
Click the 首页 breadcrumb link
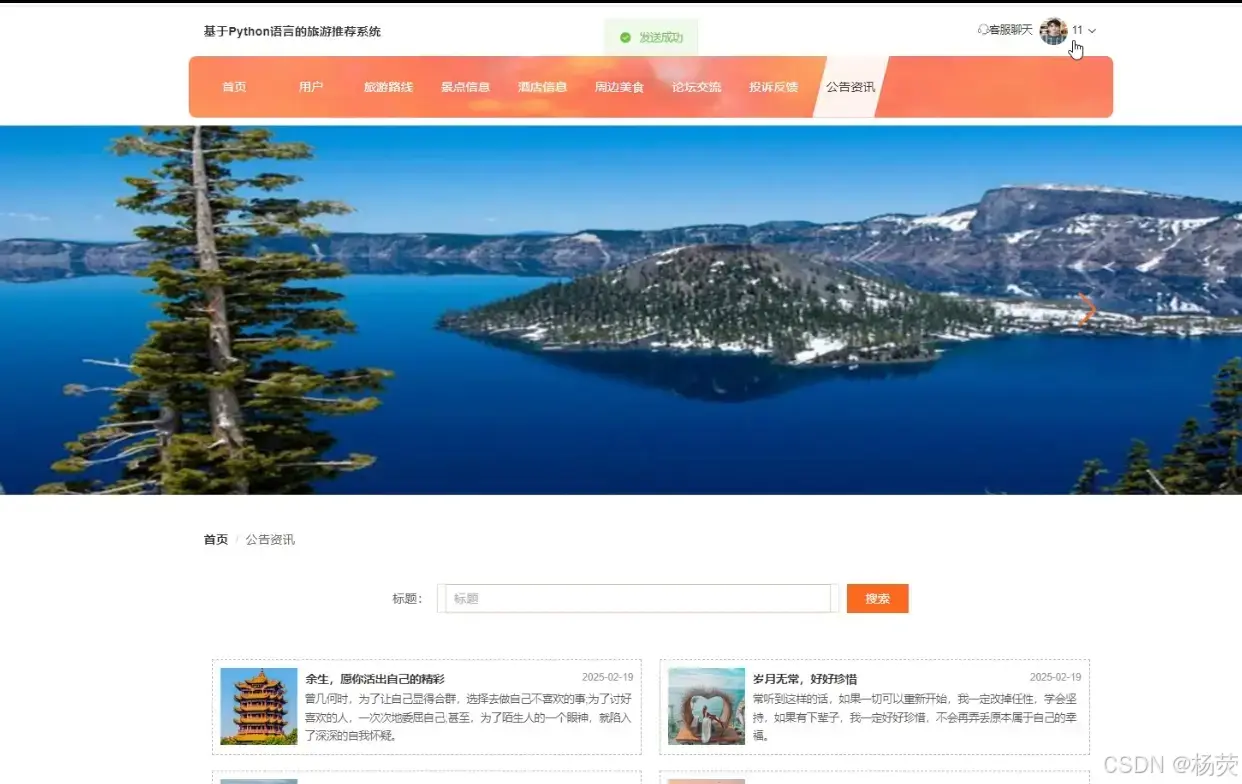(216, 540)
